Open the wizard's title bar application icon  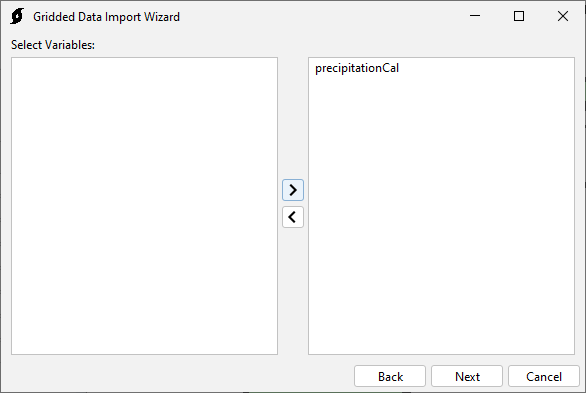17,16
